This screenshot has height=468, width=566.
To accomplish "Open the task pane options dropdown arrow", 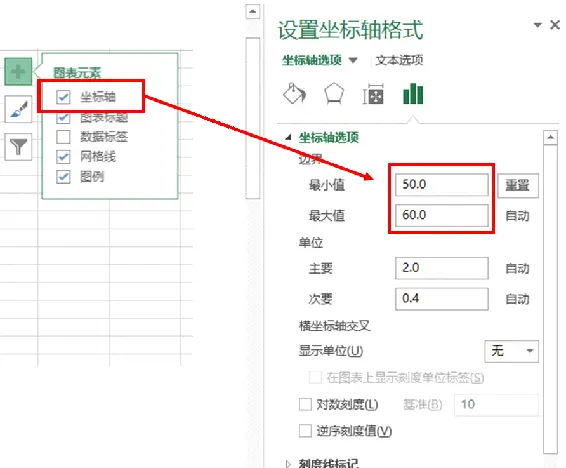I will 537,25.
